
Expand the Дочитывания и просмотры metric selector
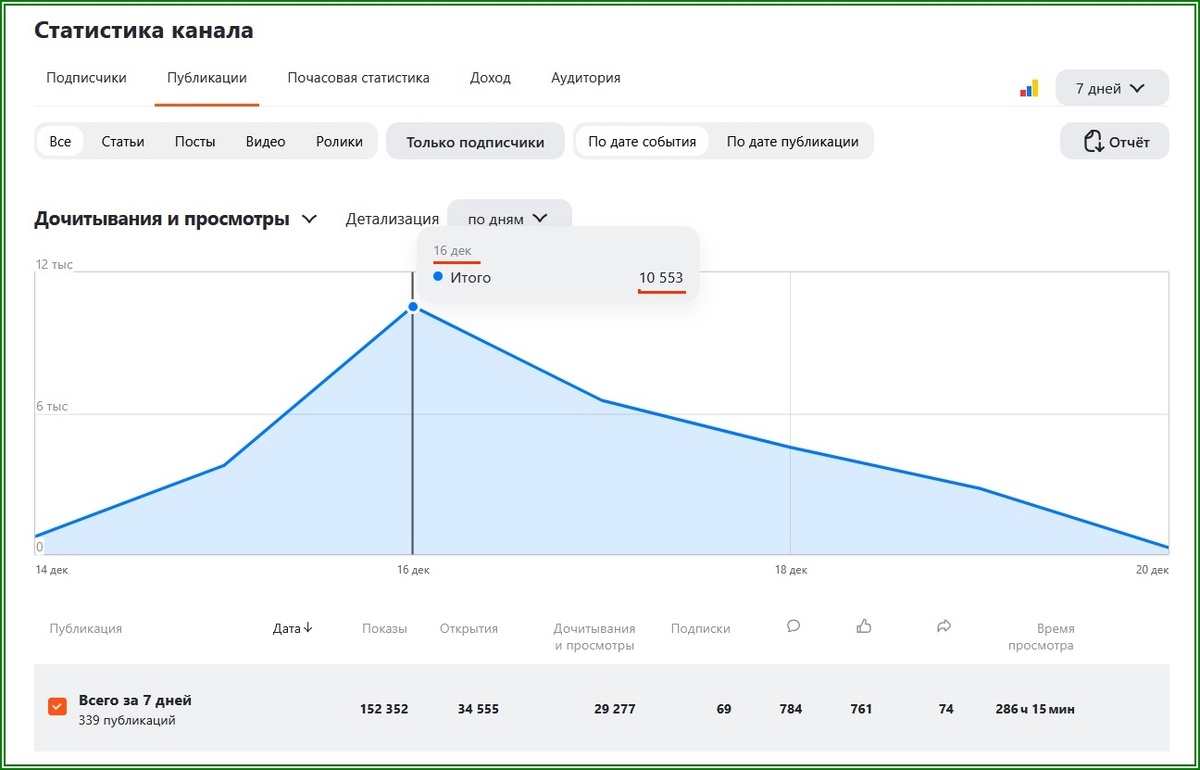coord(176,218)
